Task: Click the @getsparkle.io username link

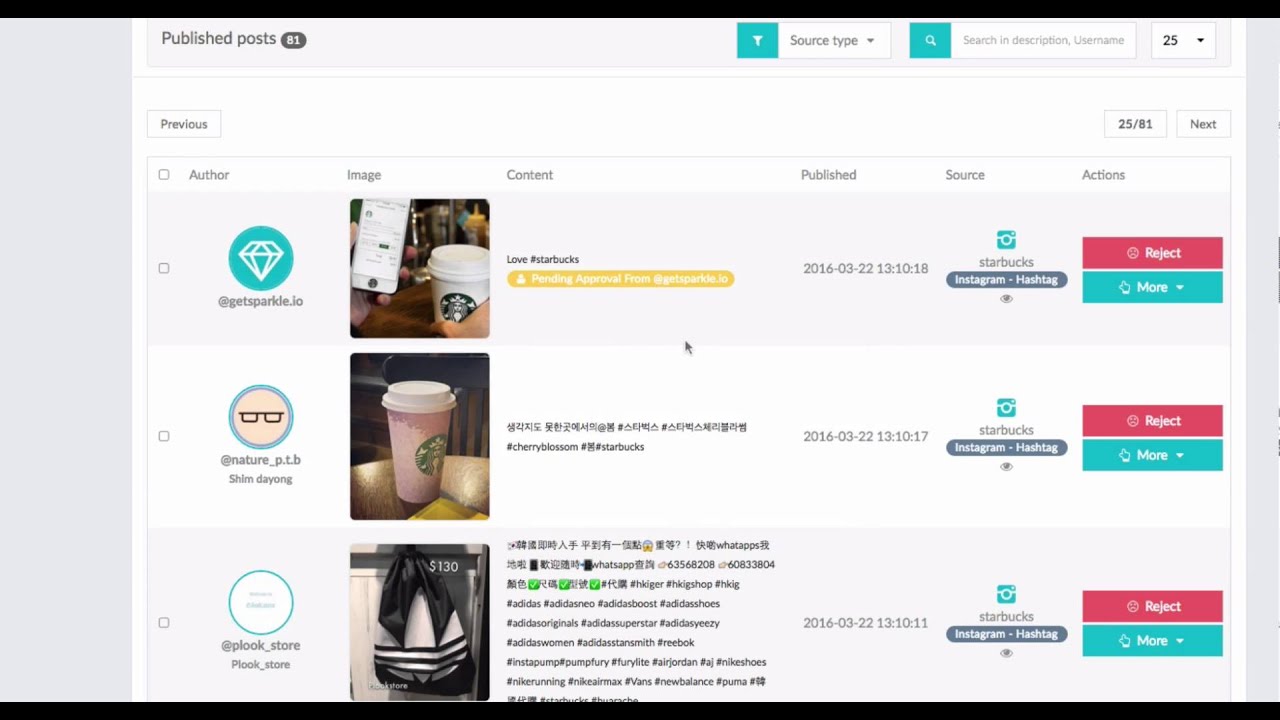Action: 261,301
